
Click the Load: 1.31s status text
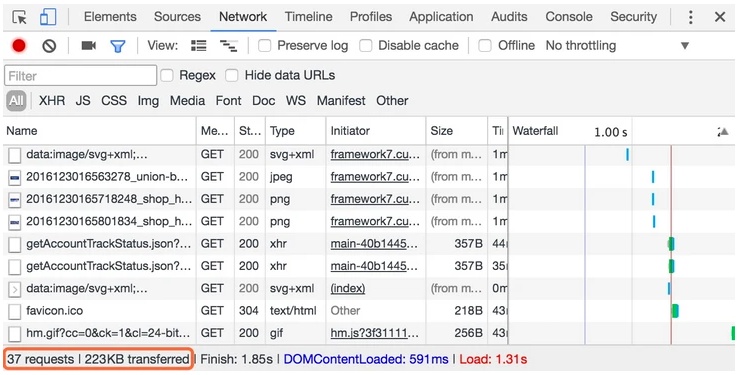(x=493, y=360)
